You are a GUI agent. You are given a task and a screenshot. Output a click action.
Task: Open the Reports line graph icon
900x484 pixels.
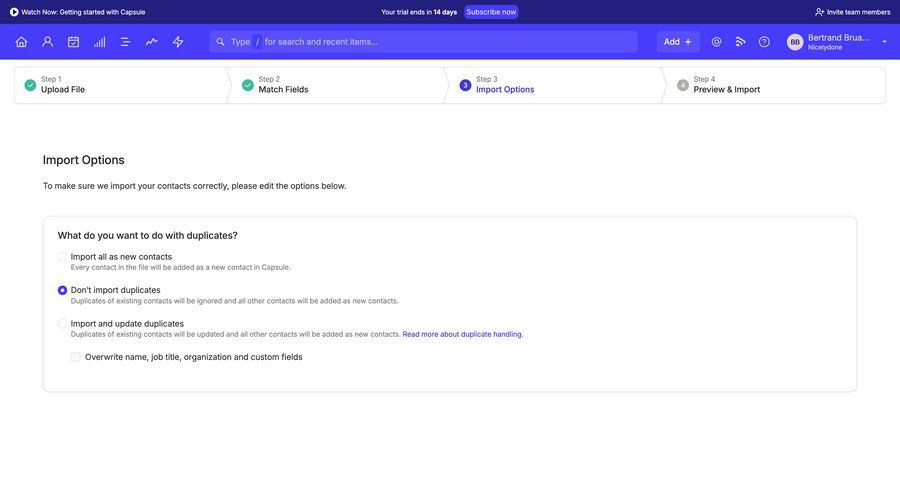click(x=151, y=42)
